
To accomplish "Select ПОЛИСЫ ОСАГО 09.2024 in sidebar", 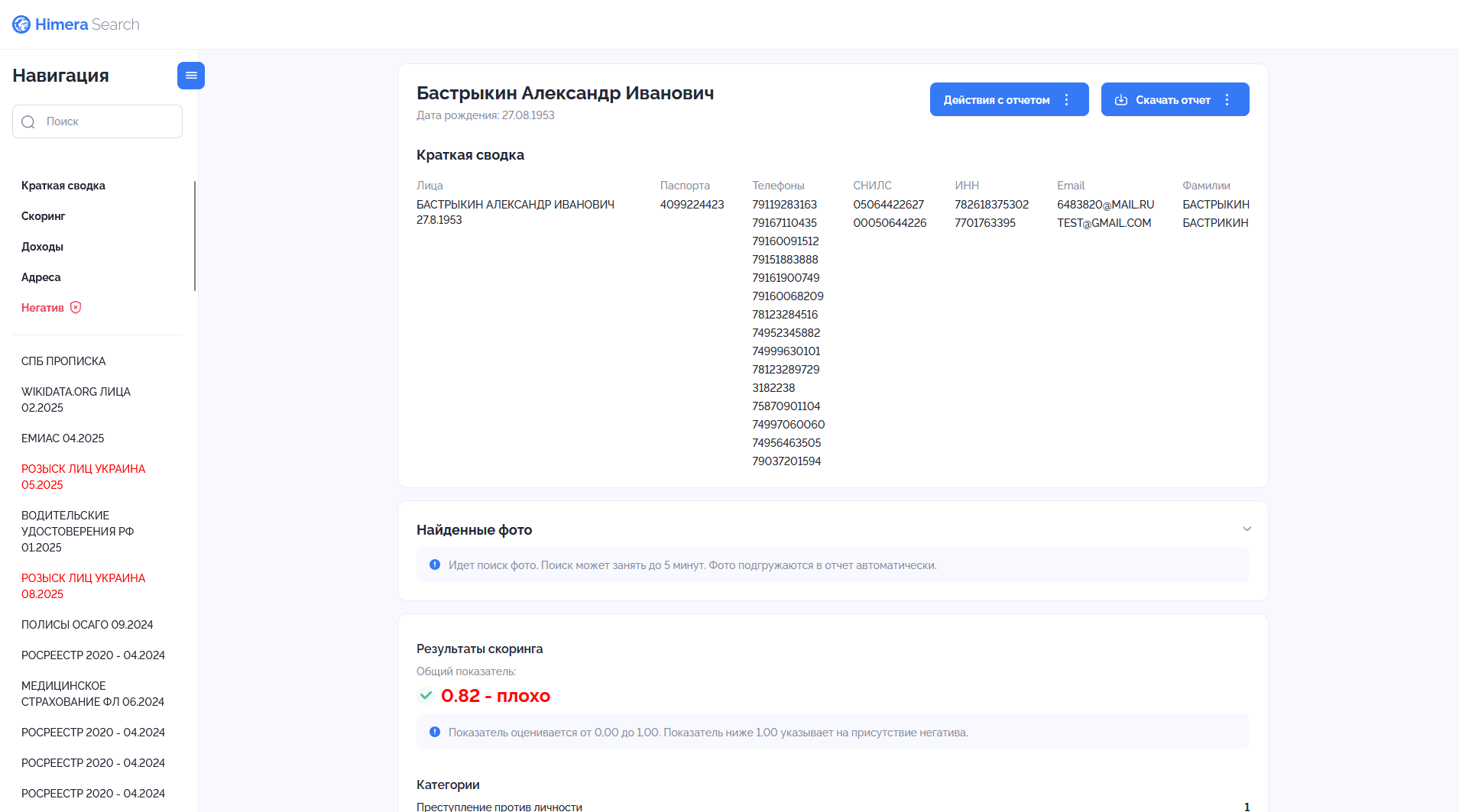I will (87, 625).
